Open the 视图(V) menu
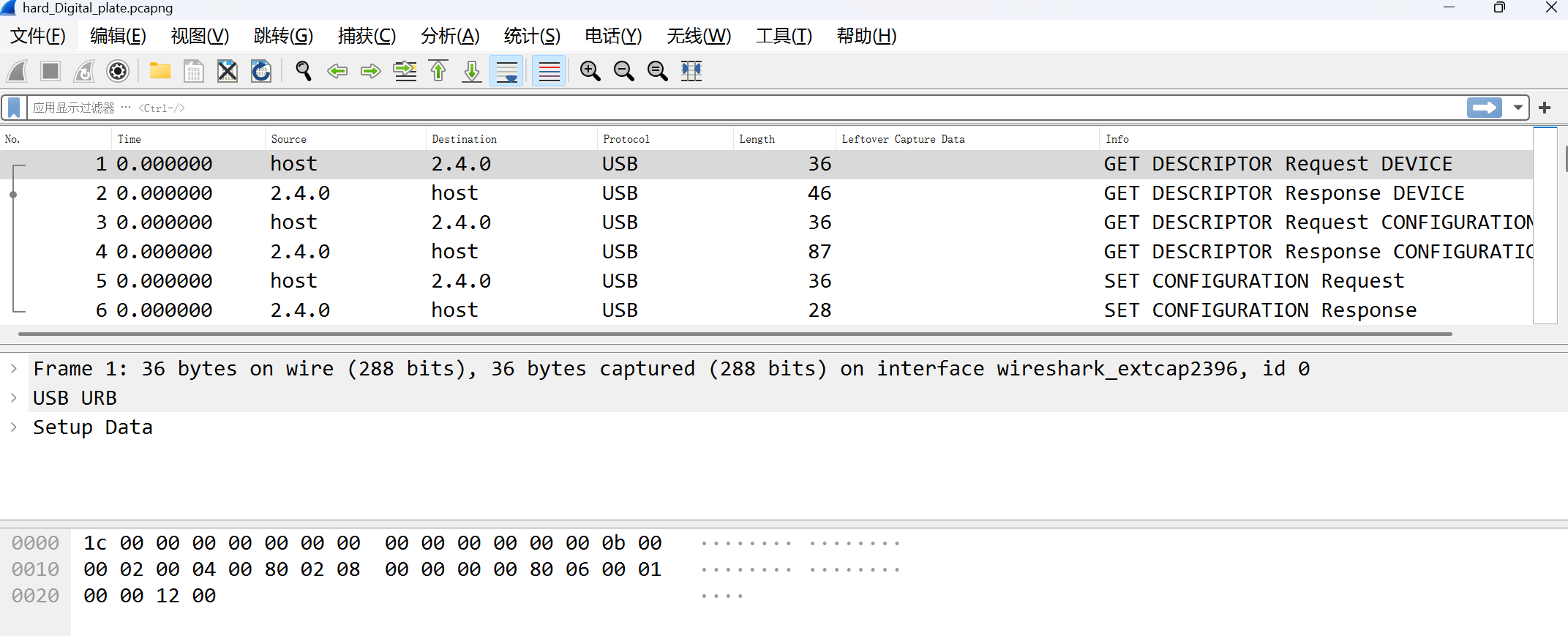Viewport: 1568px width, 636px height. tap(200, 36)
